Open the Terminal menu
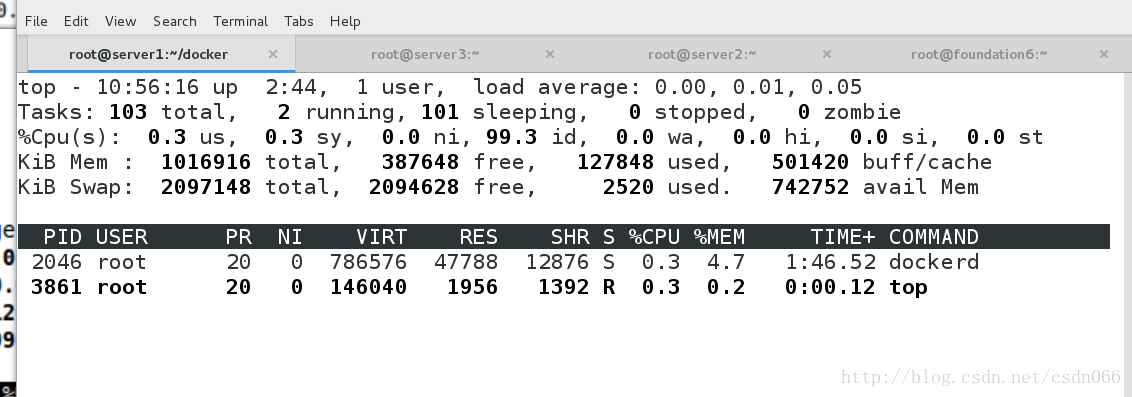Screen dimensions: 1132x397 (240, 21)
